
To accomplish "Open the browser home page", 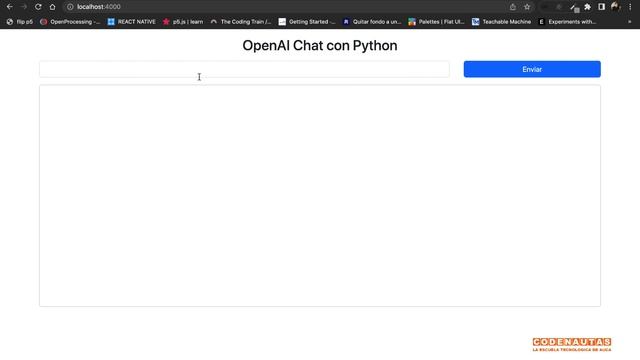I will coord(52,7).
